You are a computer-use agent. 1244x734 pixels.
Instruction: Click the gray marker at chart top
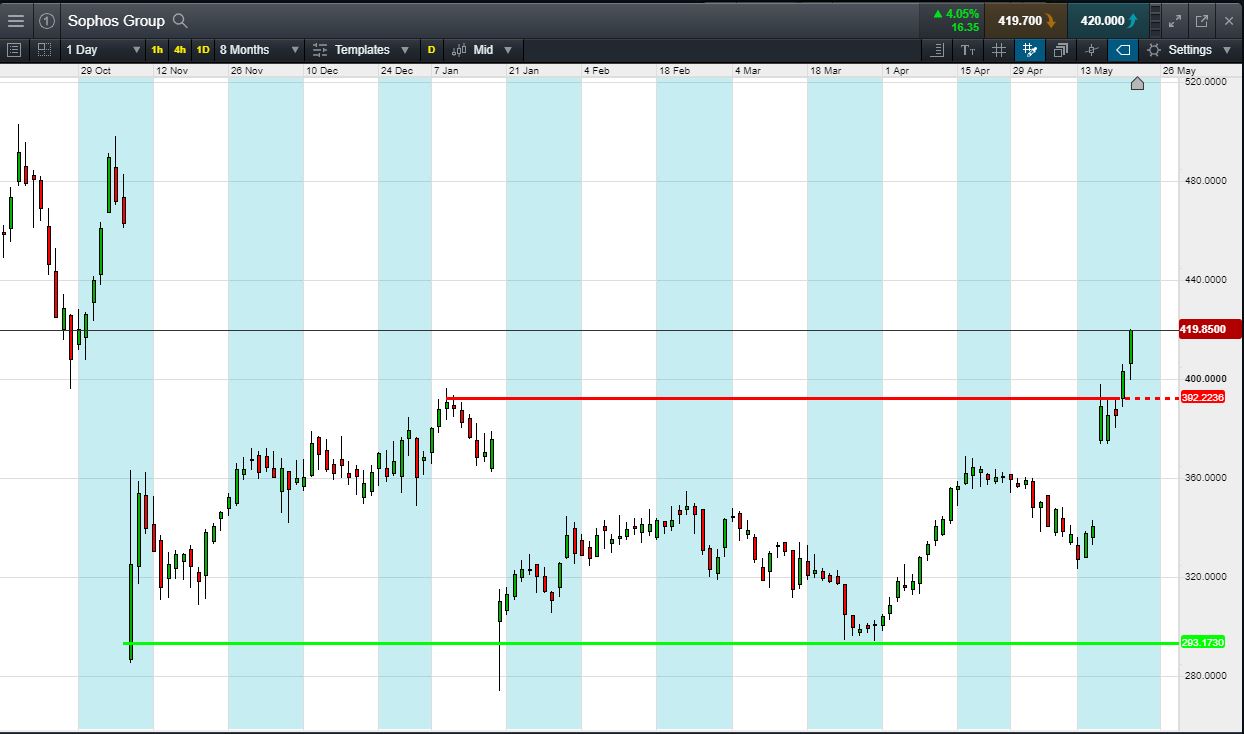click(1137, 83)
